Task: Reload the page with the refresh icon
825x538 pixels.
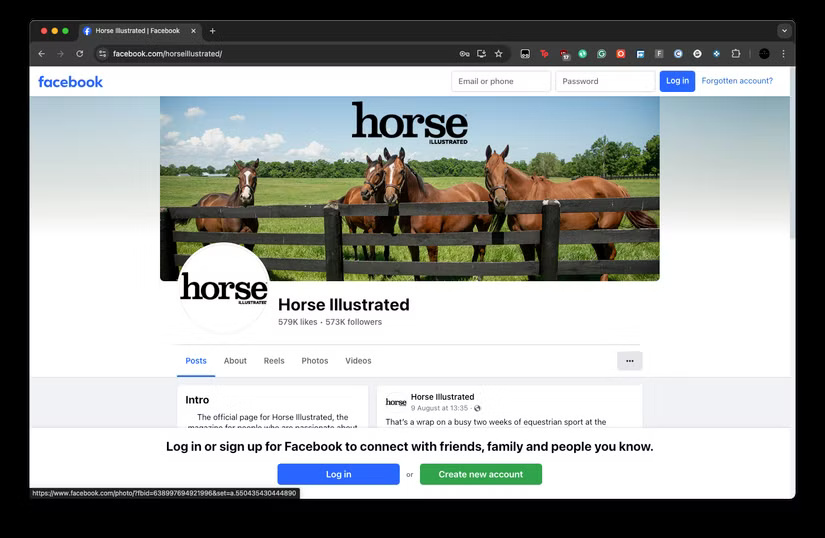Action: [79, 54]
